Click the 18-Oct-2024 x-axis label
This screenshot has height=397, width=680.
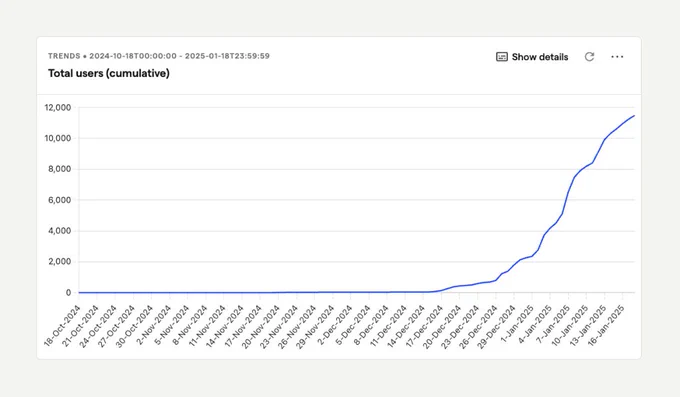point(62,325)
